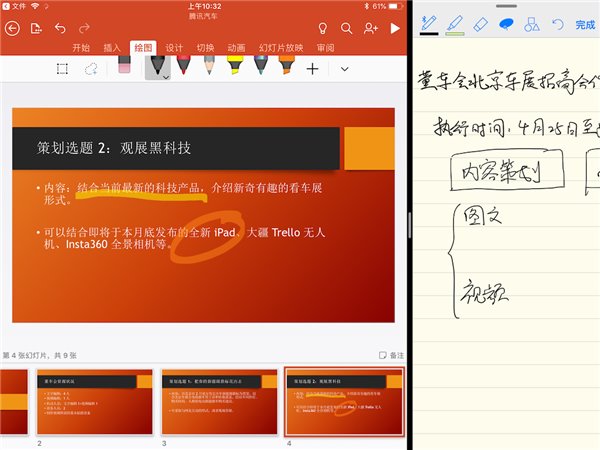Open the share/add people icon
Screen dimensions: 600x450
click(x=371, y=29)
